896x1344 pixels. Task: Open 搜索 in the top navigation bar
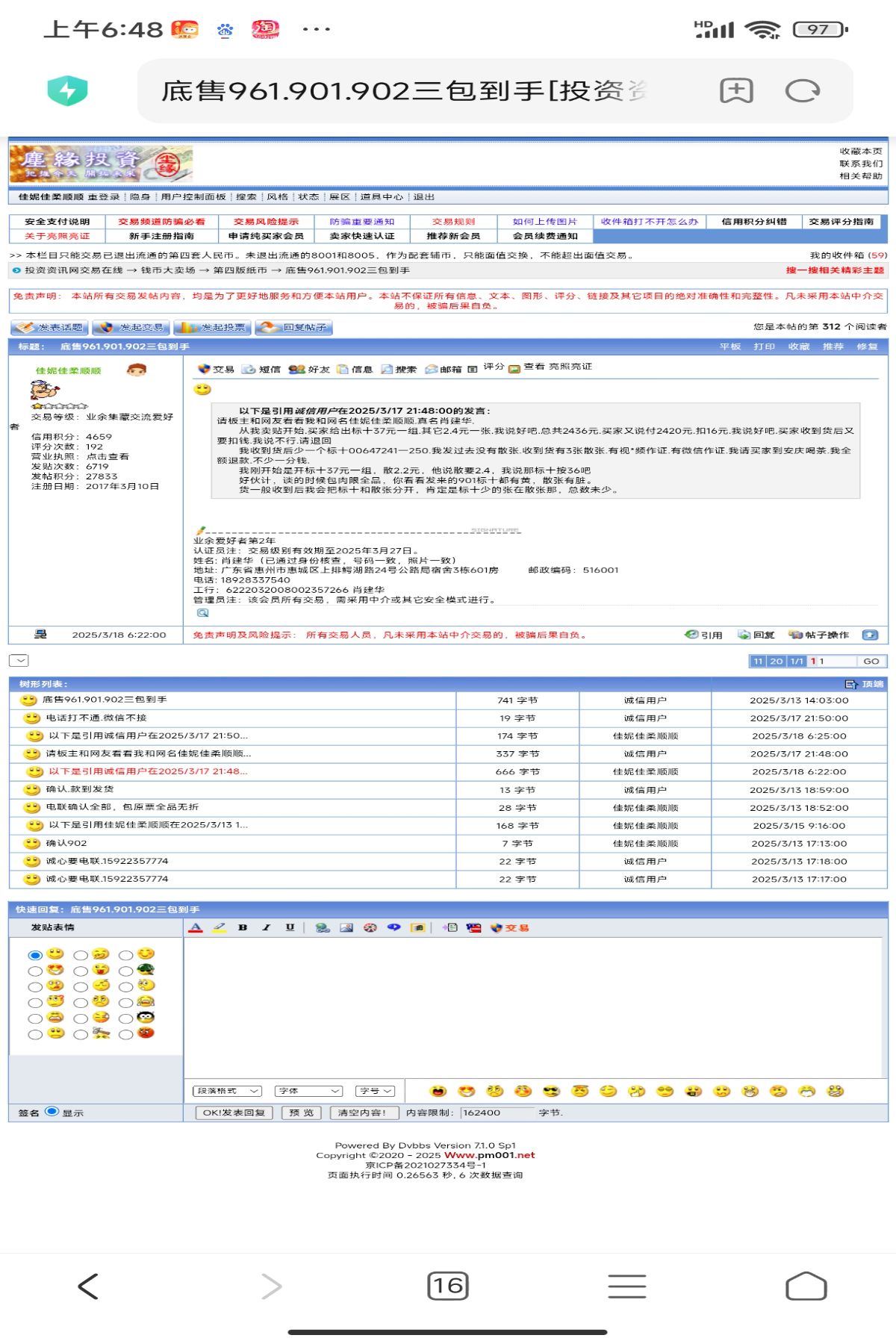point(246,197)
